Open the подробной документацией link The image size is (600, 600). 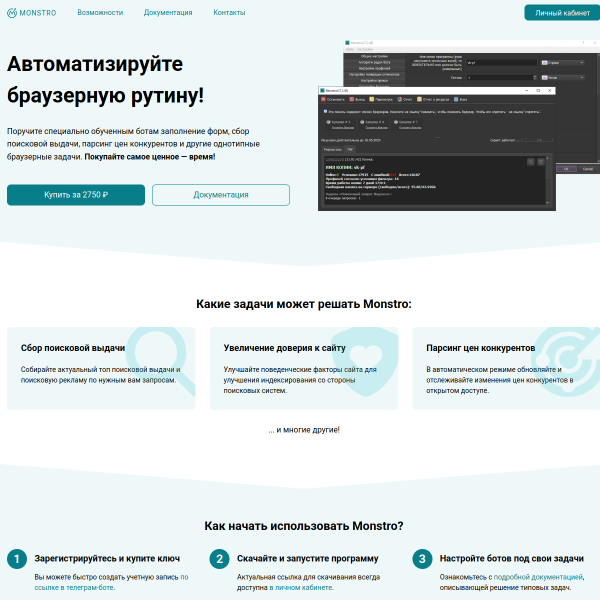[538, 577]
